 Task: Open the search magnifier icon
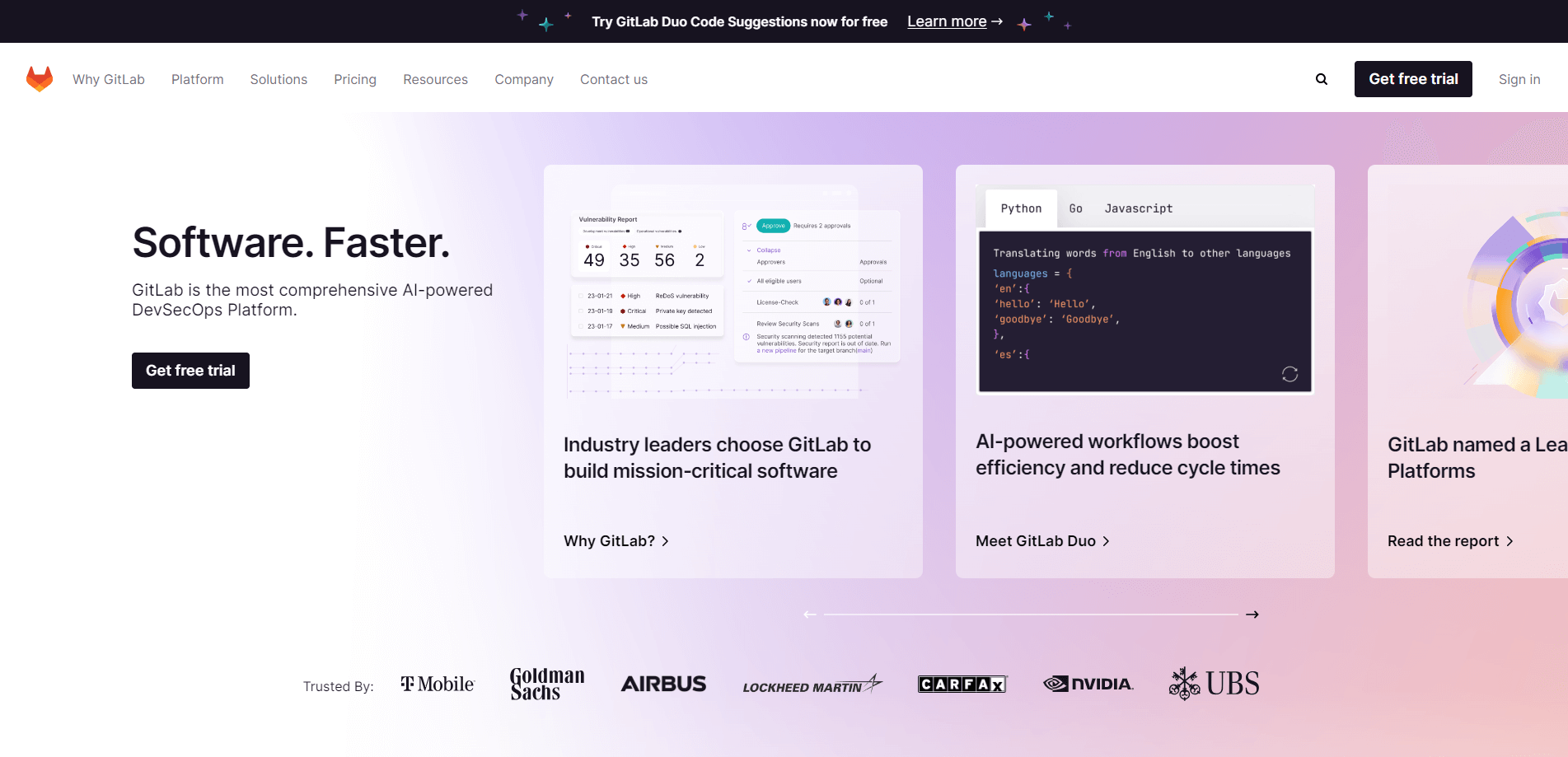1322,79
